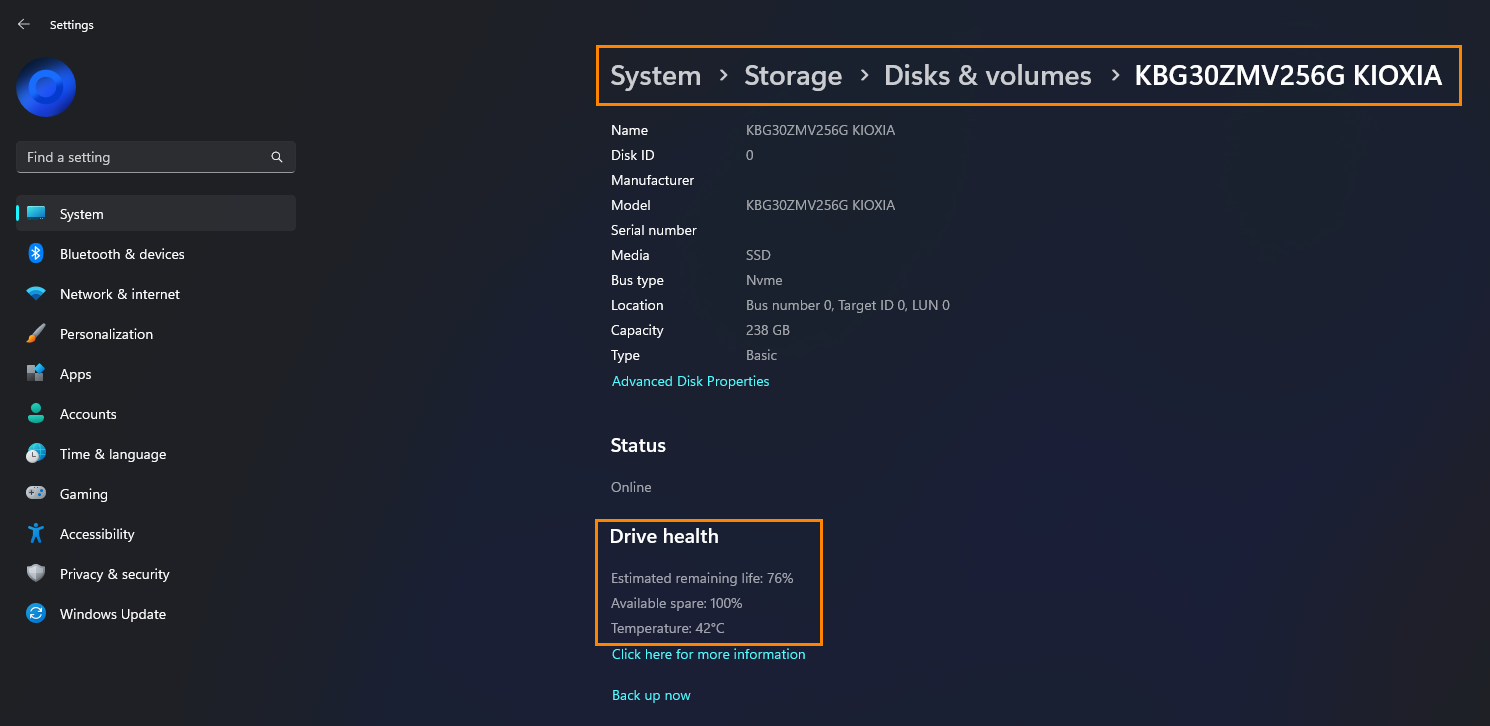Open the Apps settings page

tap(156, 374)
